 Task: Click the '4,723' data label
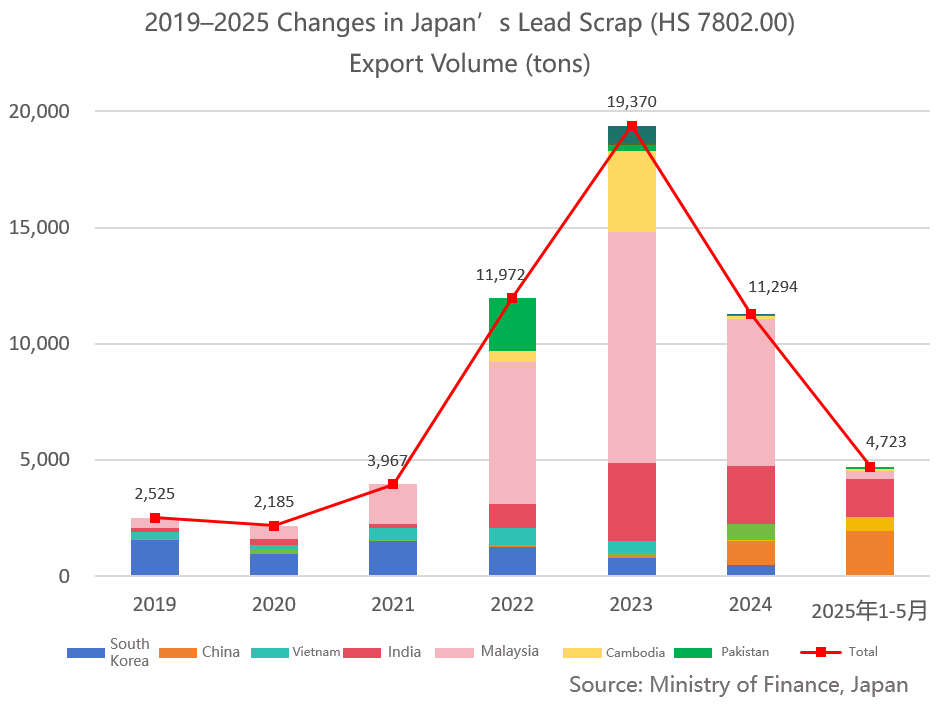(886, 441)
